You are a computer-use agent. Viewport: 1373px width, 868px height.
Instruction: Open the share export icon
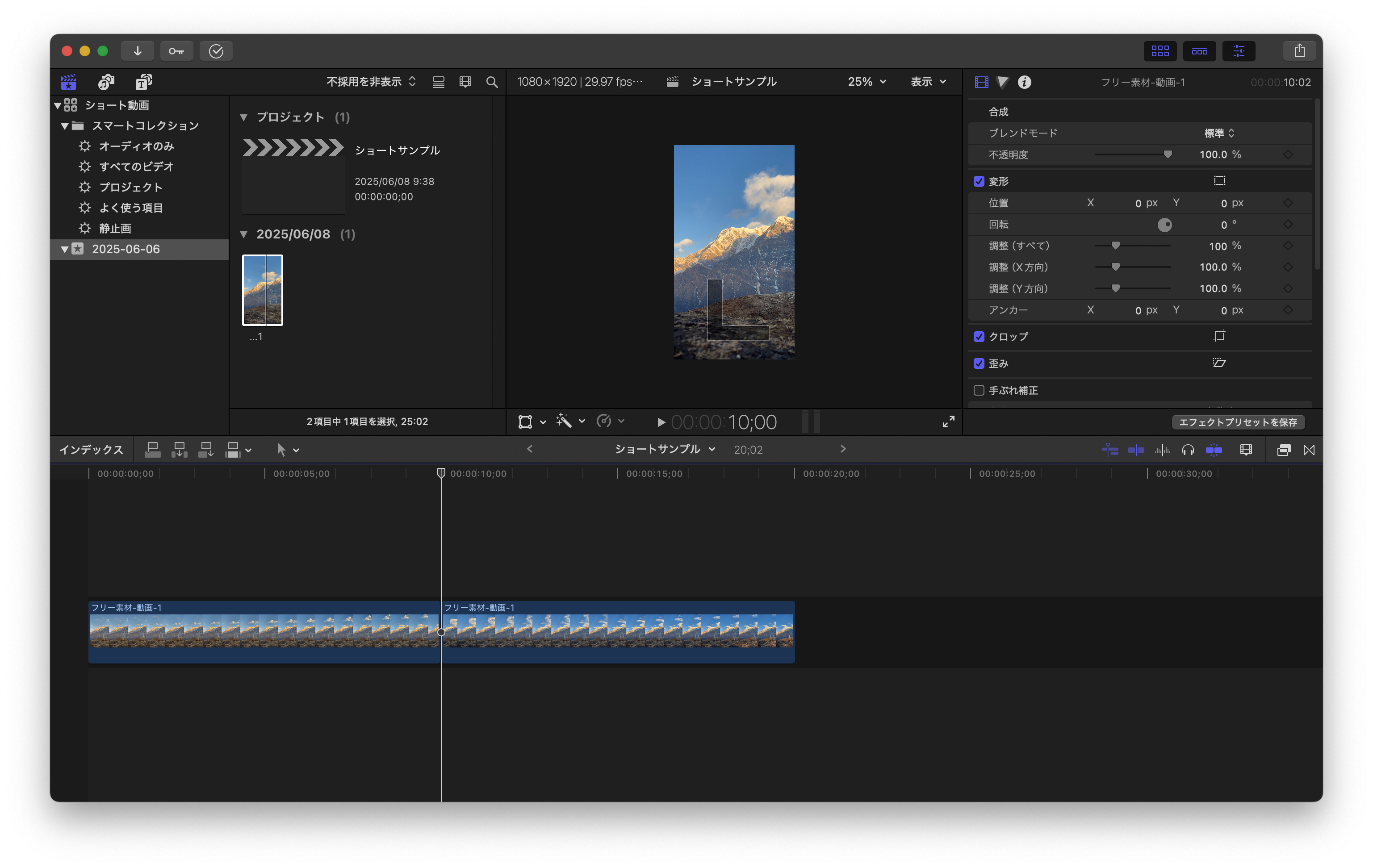[x=1299, y=51]
